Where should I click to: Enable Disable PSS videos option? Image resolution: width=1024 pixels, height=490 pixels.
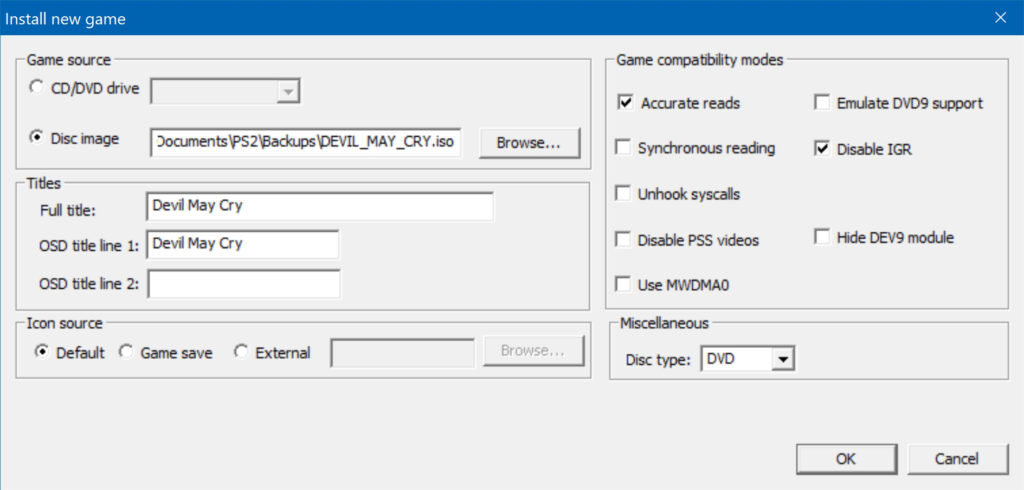[x=624, y=240]
